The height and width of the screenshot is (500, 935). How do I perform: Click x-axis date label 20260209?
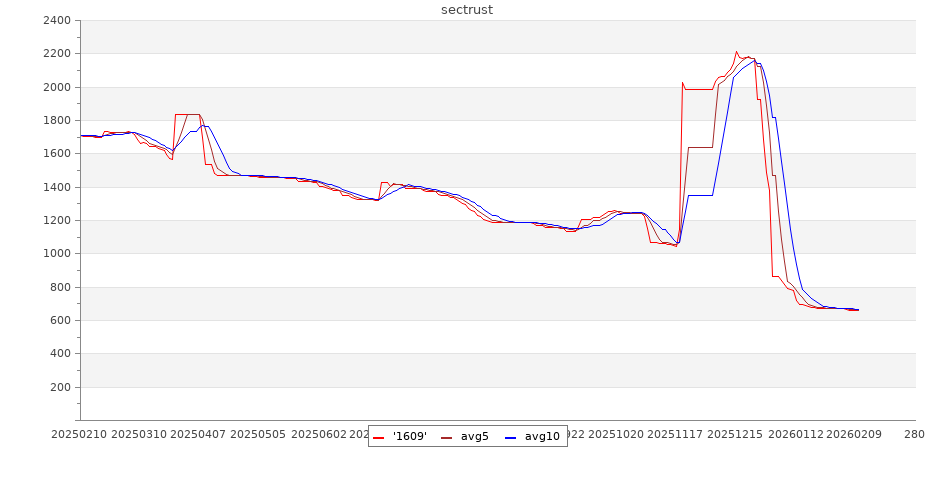(855, 435)
